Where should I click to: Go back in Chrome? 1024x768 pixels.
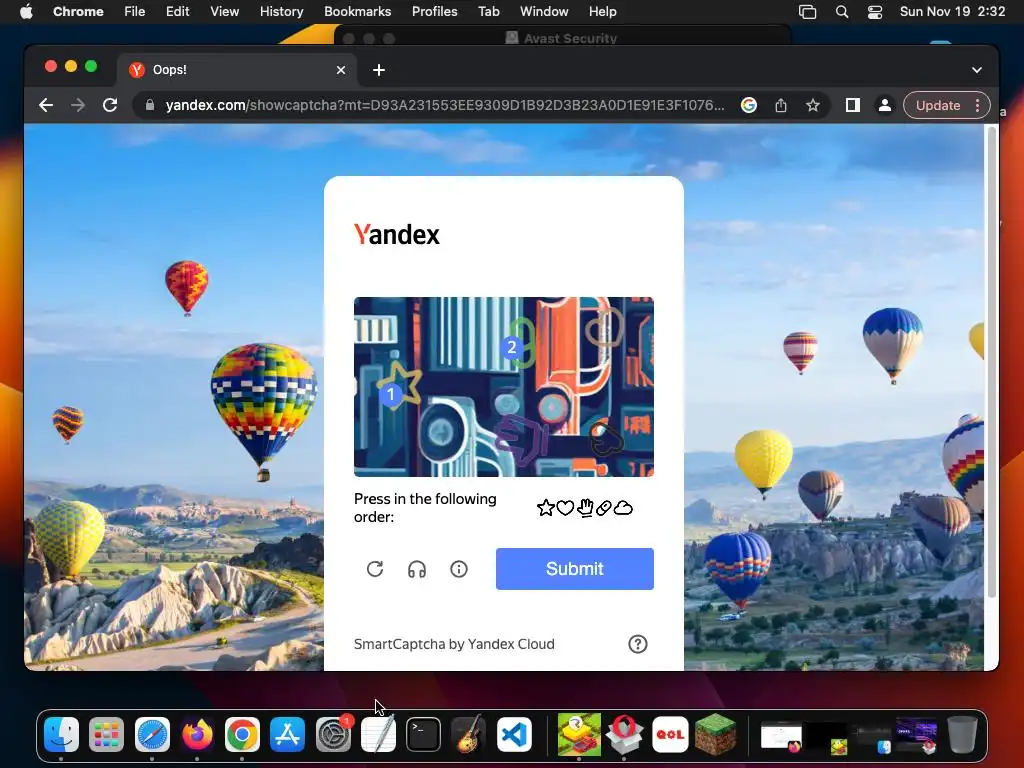pos(46,105)
